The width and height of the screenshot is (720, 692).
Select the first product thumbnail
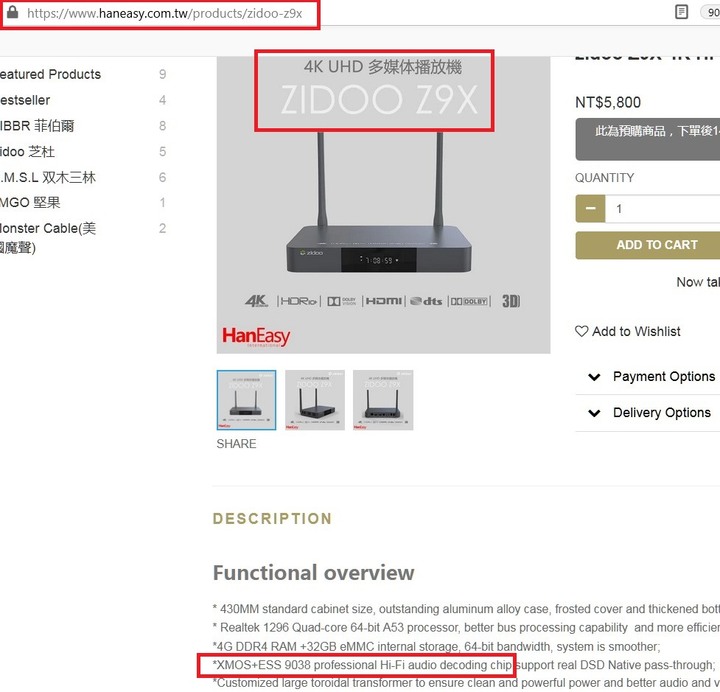point(247,400)
